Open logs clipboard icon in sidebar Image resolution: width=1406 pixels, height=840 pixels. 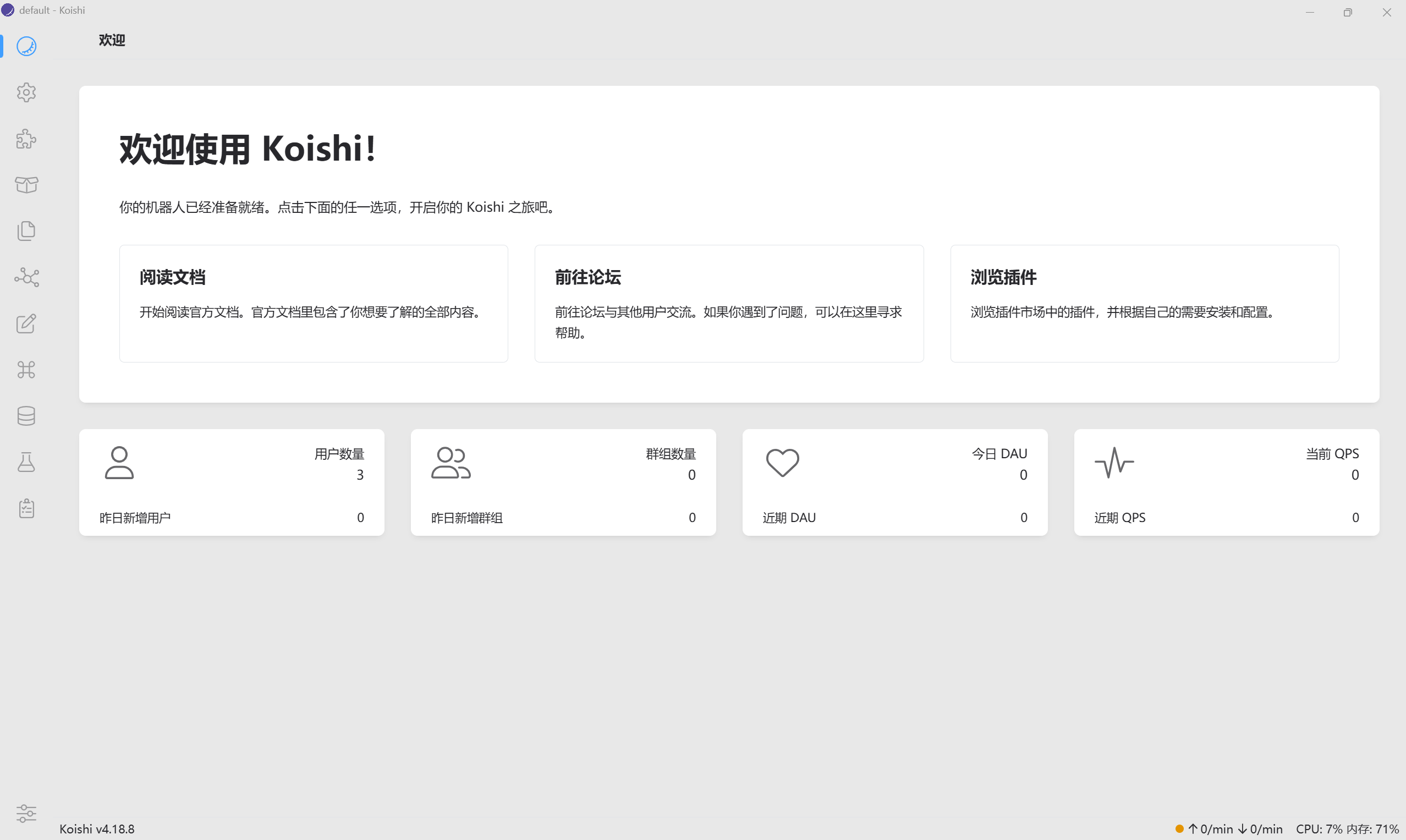[26, 508]
